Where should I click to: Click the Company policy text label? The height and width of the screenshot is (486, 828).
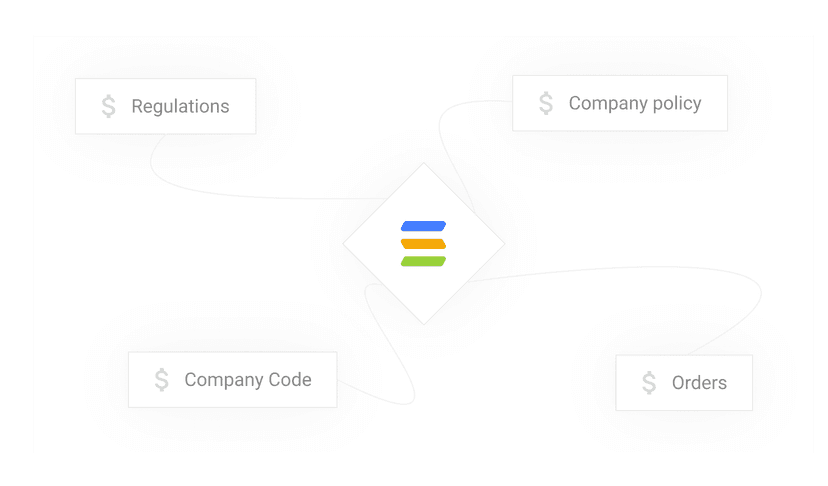[x=635, y=103]
